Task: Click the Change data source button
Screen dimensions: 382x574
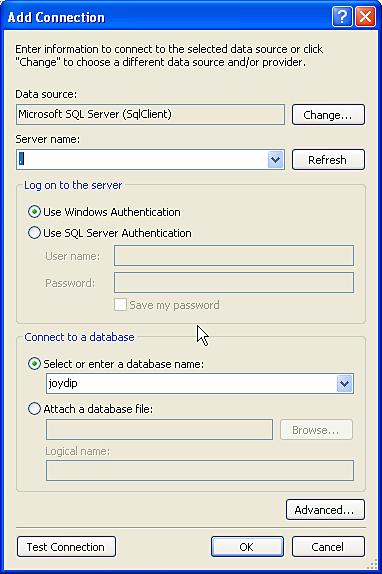Action: [x=328, y=115]
